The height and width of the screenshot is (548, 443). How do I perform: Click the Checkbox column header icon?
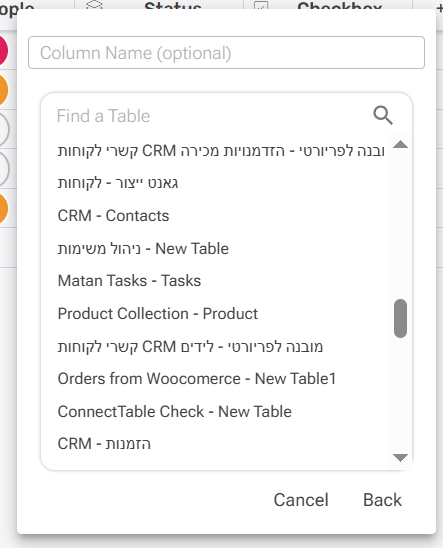pyautogui.click(x=261, y=5)
